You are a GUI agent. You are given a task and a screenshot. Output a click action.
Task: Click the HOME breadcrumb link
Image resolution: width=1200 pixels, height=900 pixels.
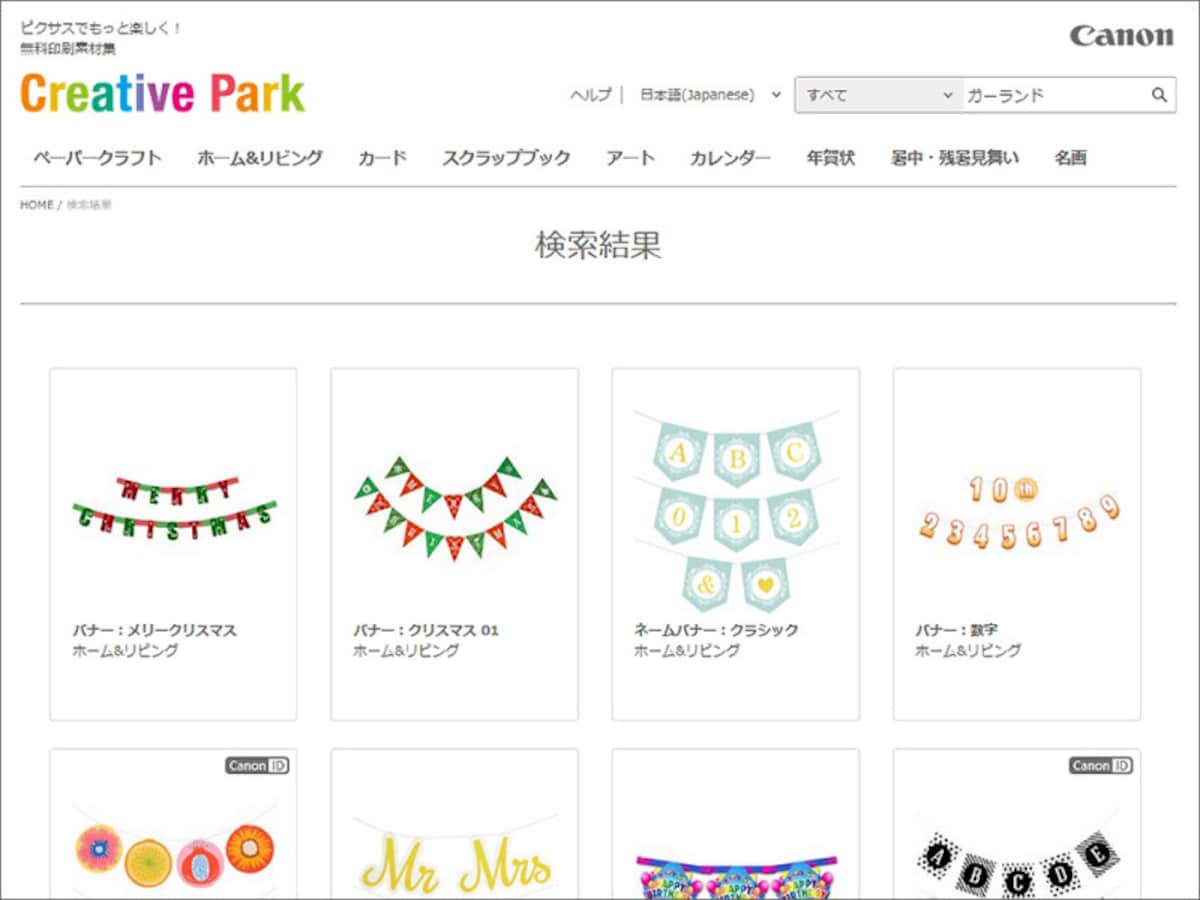click(37, 205)
